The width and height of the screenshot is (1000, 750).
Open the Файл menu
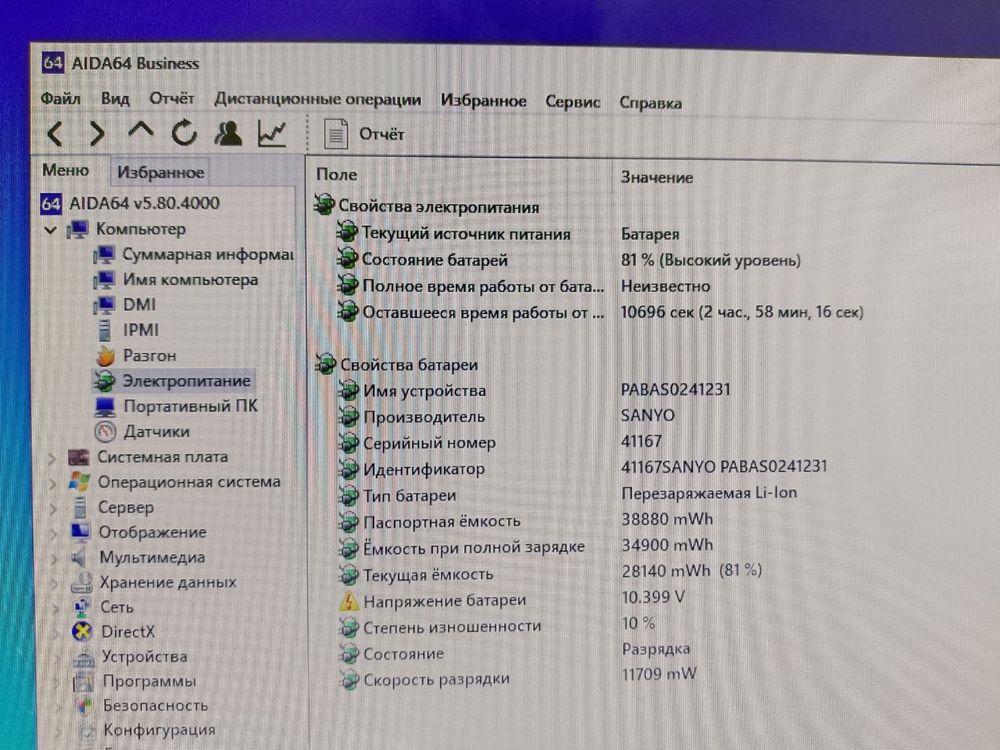61,99
